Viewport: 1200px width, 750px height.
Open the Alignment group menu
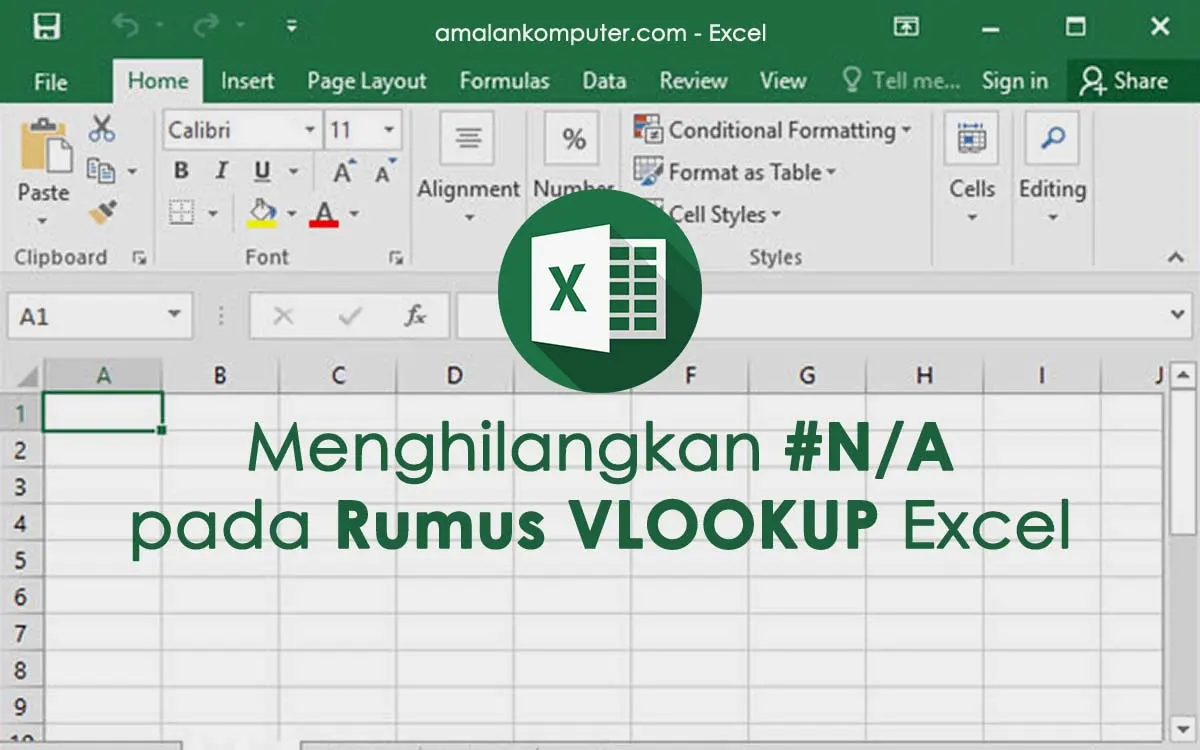click(x=468, y=168)
